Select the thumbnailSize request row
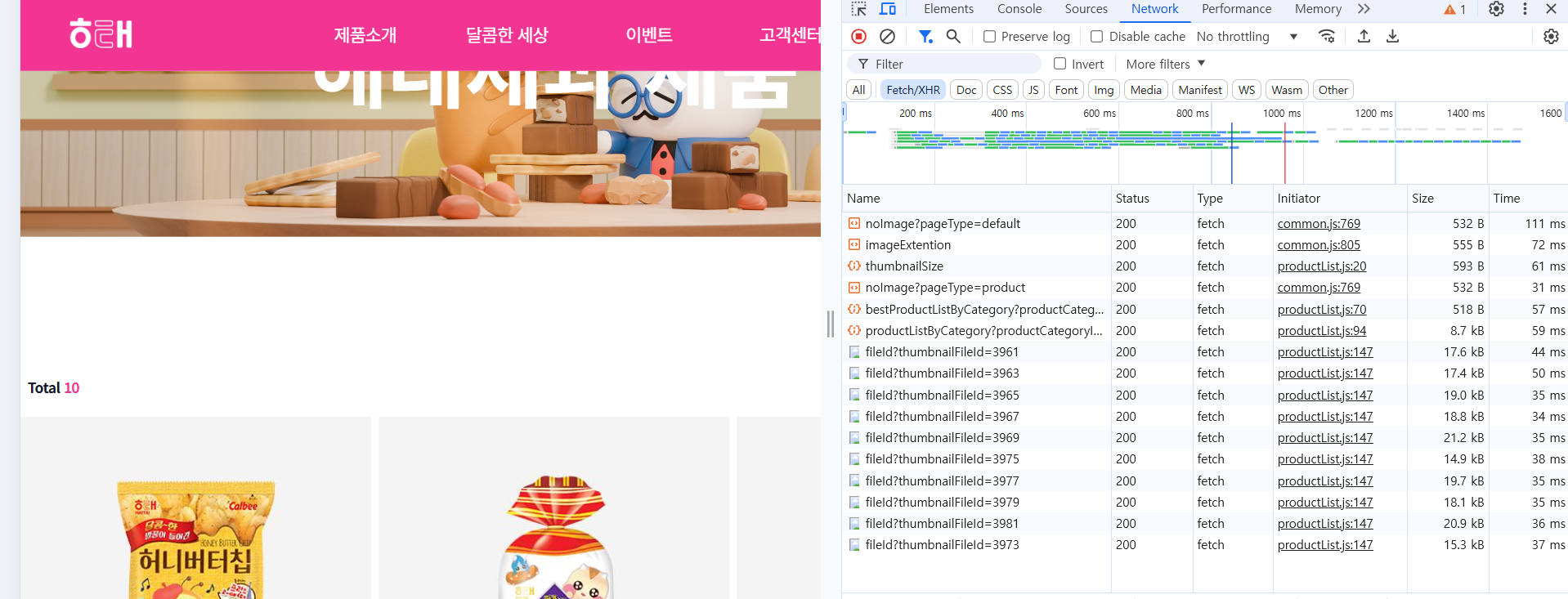Screen dimensions: 1568x599 [x=1205, y=266]
